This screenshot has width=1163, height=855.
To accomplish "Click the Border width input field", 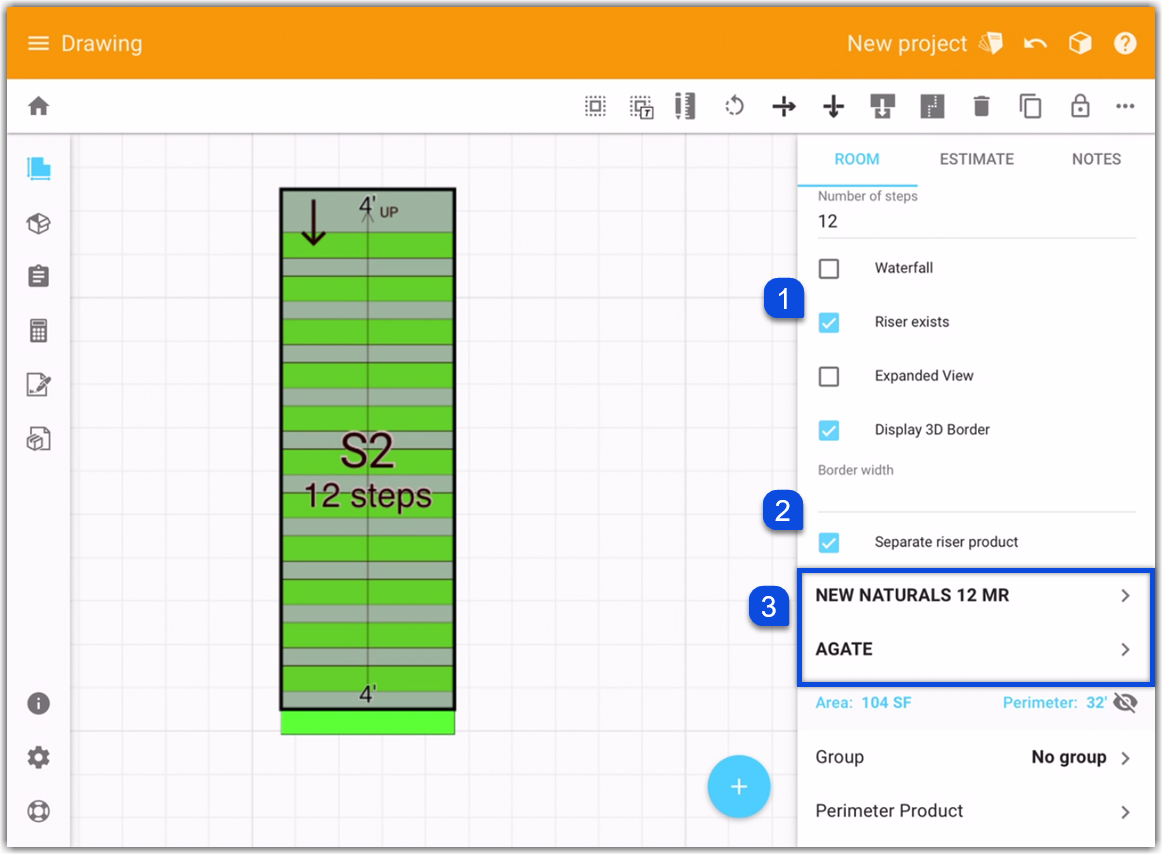I will coord(976,495).
